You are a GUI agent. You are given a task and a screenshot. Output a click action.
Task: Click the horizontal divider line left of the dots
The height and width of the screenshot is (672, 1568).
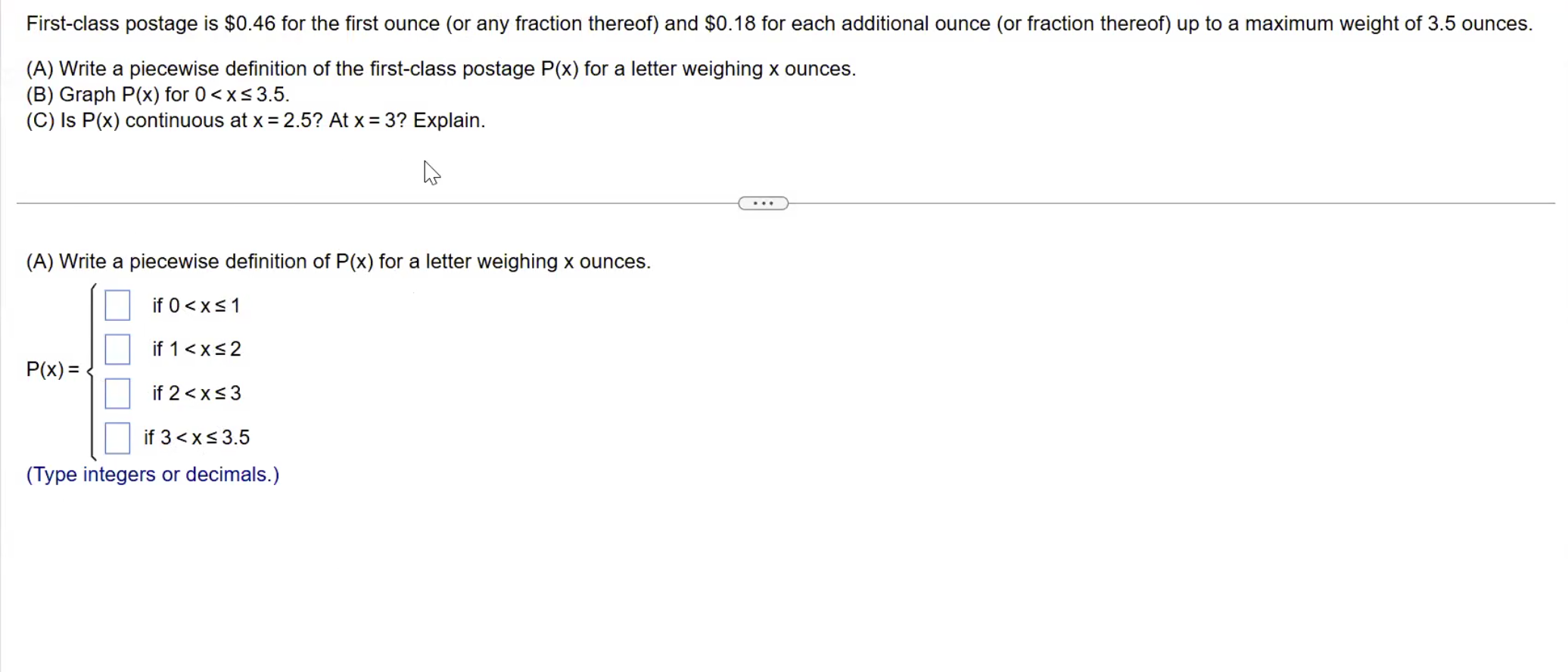[x=377, y=204]
